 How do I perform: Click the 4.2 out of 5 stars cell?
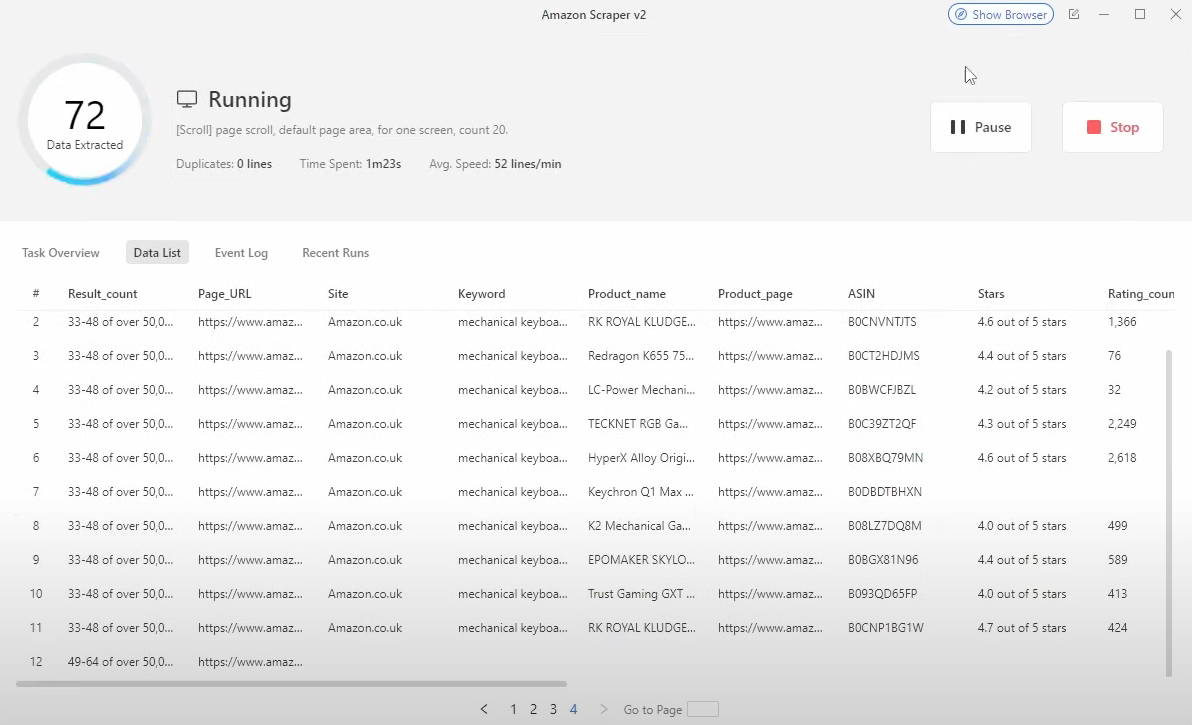pos(1022,390)
